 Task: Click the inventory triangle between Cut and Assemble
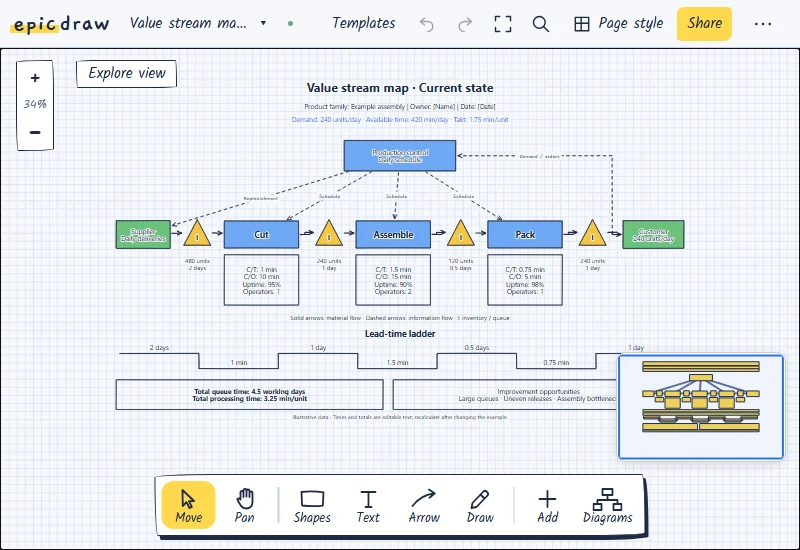point(329,235)
